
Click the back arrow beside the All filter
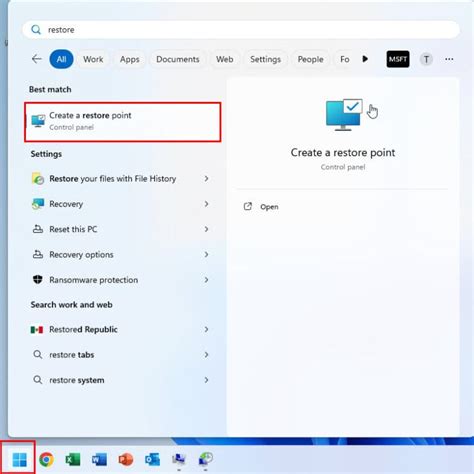(36, 59)
